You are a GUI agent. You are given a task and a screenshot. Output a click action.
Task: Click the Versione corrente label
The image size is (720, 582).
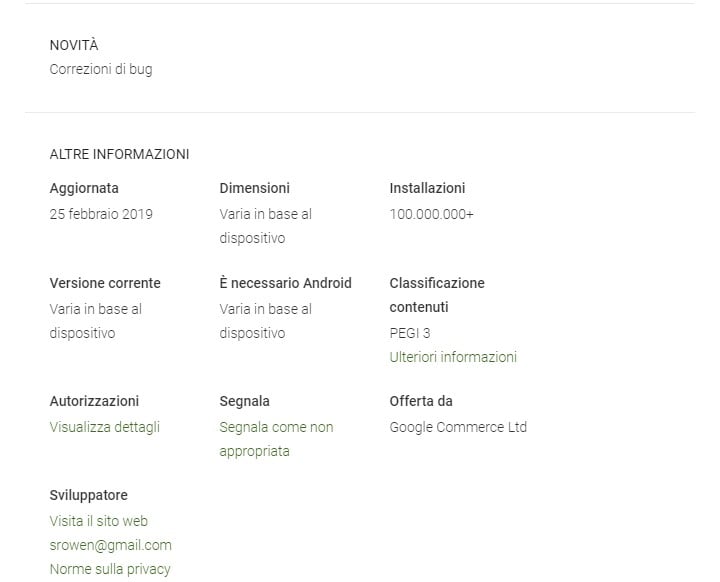click(x=105, y=283)
